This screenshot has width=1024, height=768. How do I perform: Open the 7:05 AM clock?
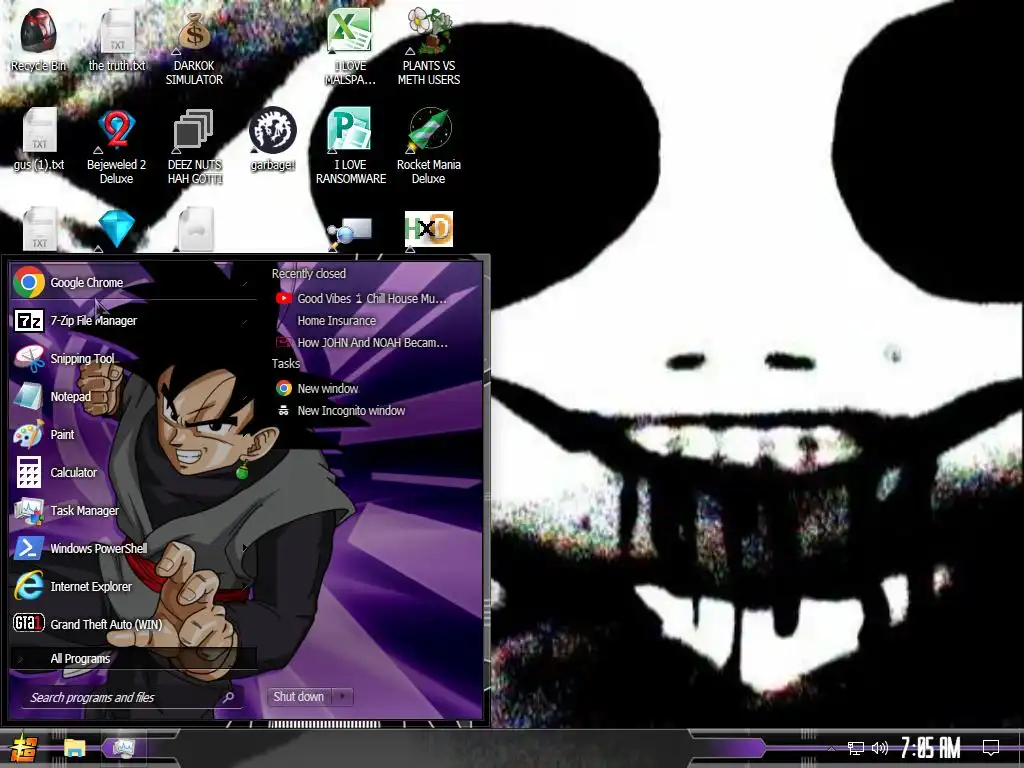tap(931, 748)
